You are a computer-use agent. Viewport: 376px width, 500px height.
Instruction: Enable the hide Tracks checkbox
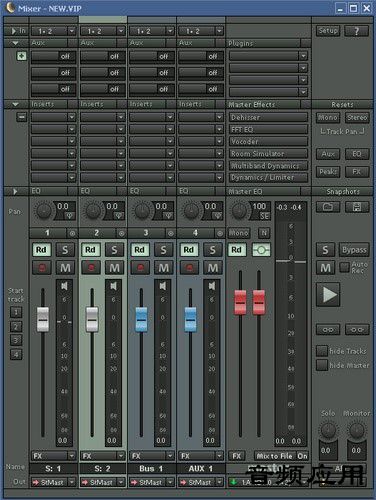click(x=322, y=351)
